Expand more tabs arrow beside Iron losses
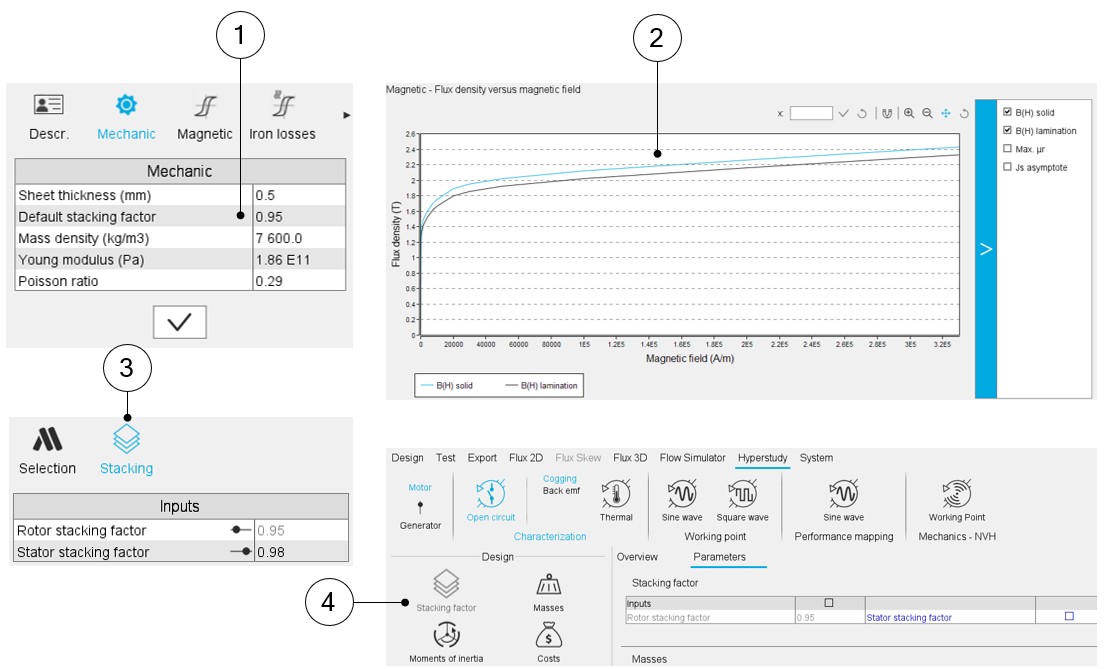The height and width of the screenshot is (669, 1104). 347,115
